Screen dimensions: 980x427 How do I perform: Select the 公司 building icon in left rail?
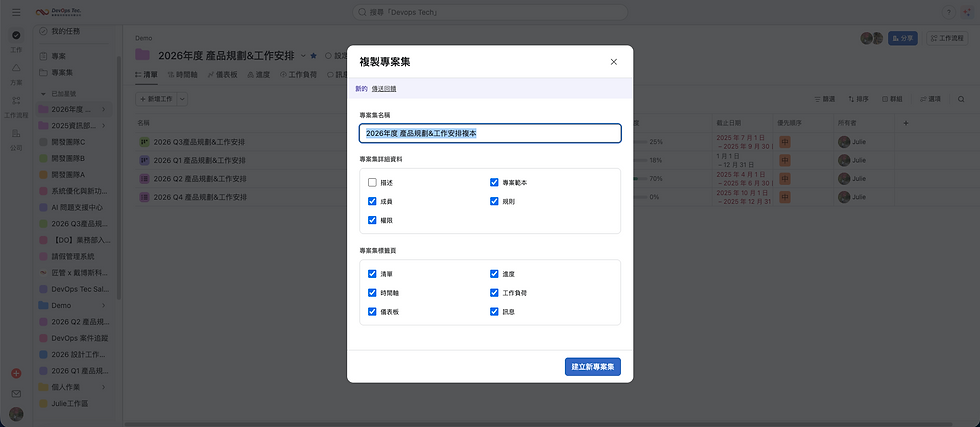(x=16, y=133)
